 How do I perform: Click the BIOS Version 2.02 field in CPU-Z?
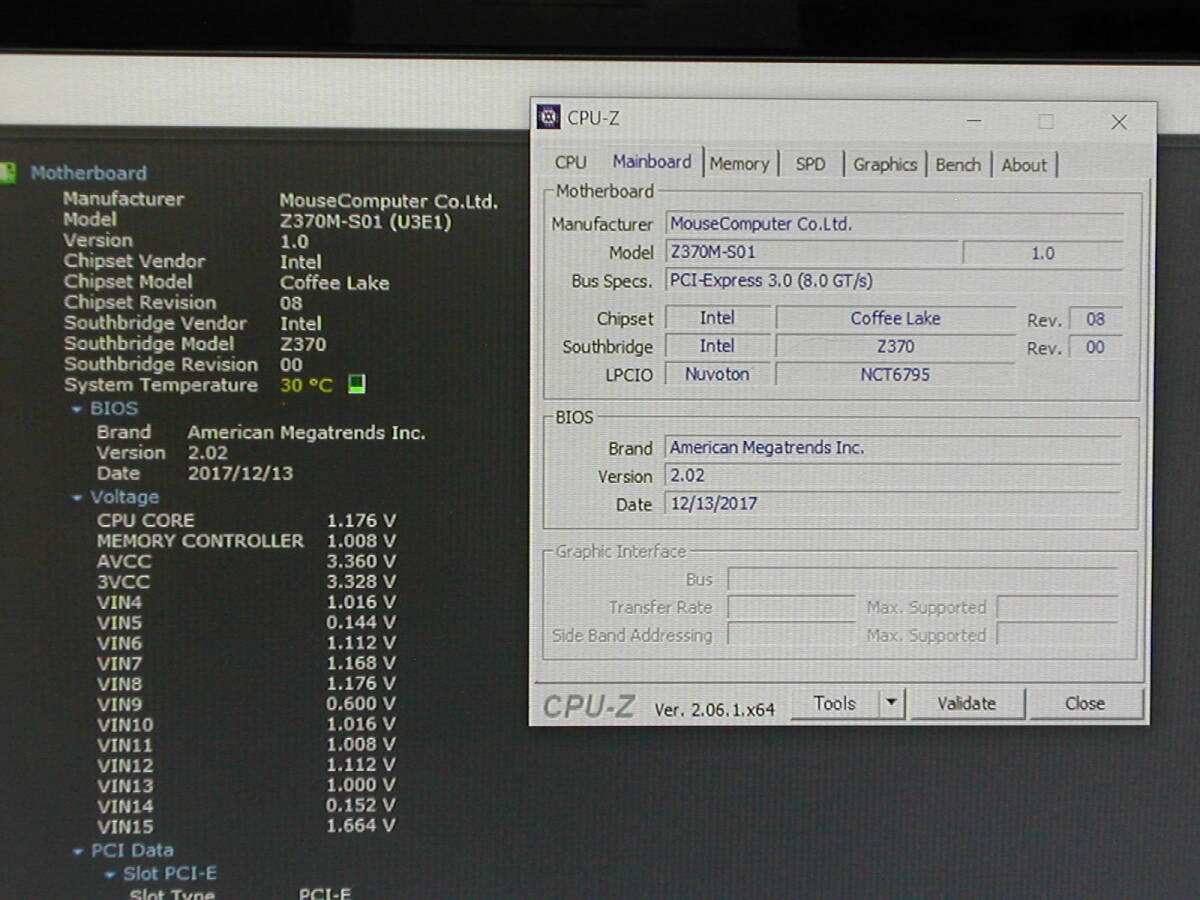pos(894,476)
